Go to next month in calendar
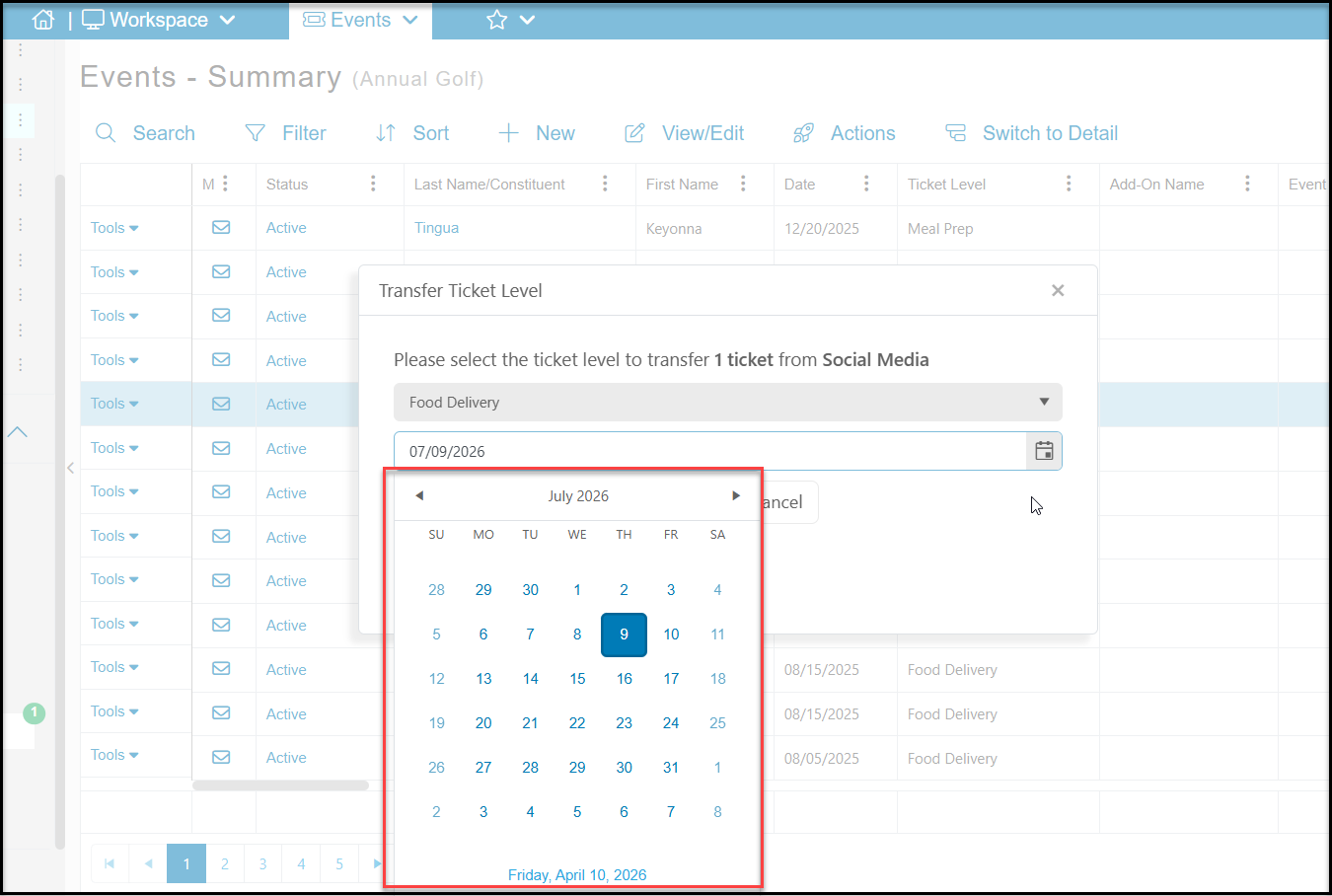Viewport: 1332px width, 896px height. tap(736, 495)
